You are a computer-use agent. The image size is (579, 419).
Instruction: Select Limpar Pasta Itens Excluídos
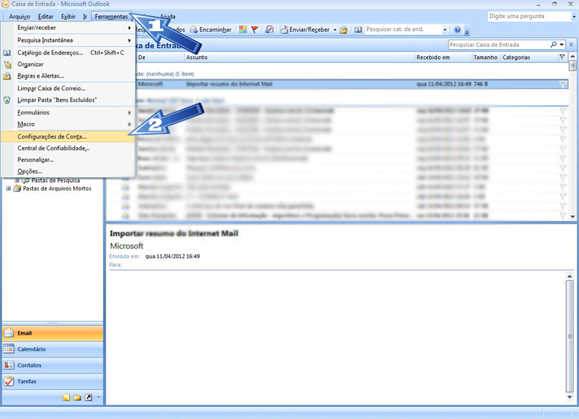[x=68, y=100]
